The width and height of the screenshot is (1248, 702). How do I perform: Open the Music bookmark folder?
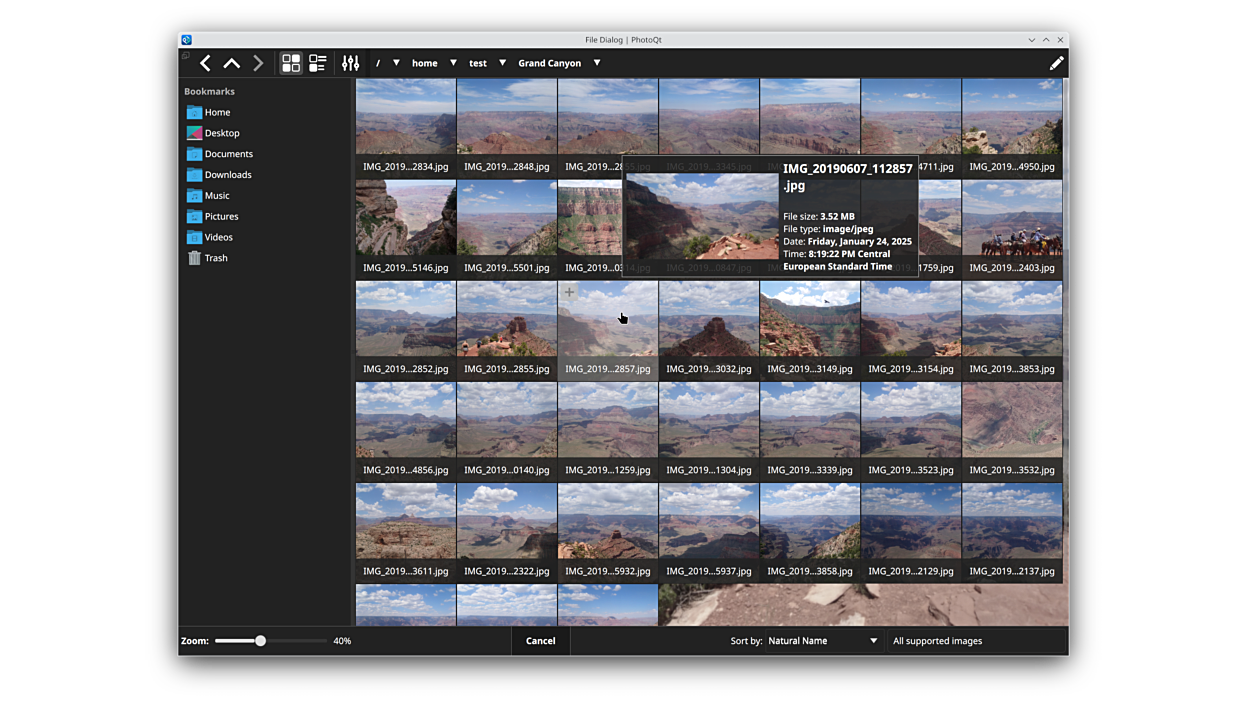point(216,196)
